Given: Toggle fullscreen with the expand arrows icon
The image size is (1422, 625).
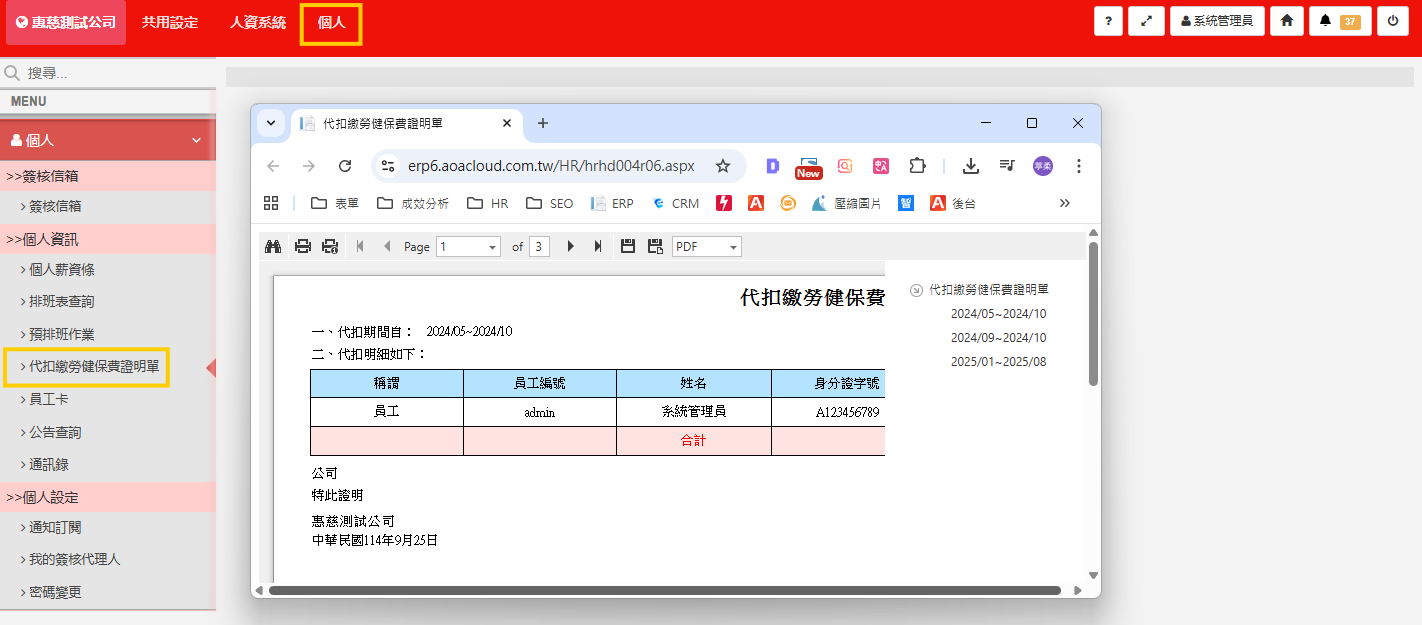Looking at the screenshot, I should 1146,21.
